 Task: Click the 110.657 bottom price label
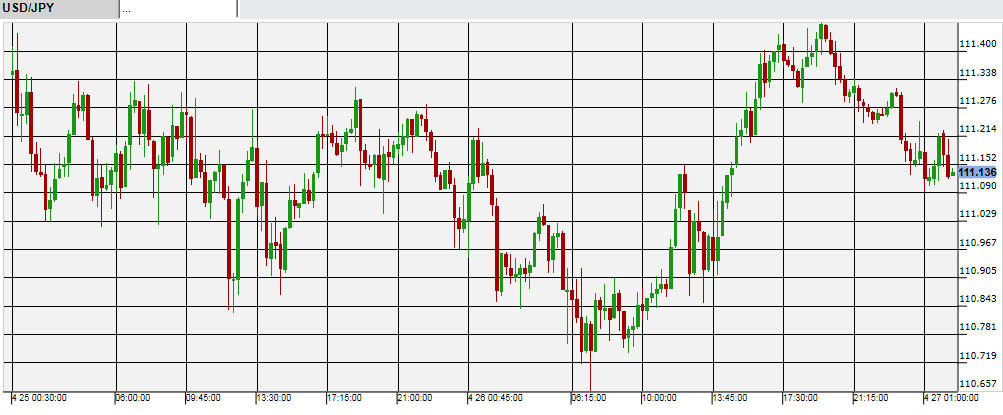click(978, 384)
